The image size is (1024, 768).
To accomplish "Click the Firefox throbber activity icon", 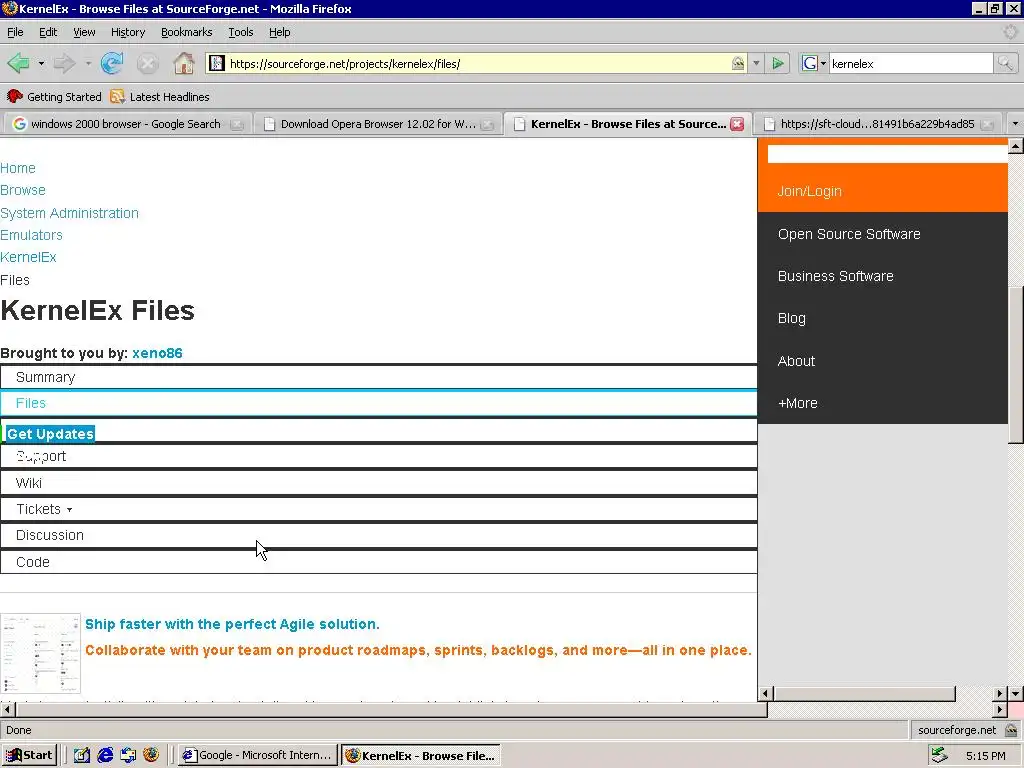I will 1011,32.
